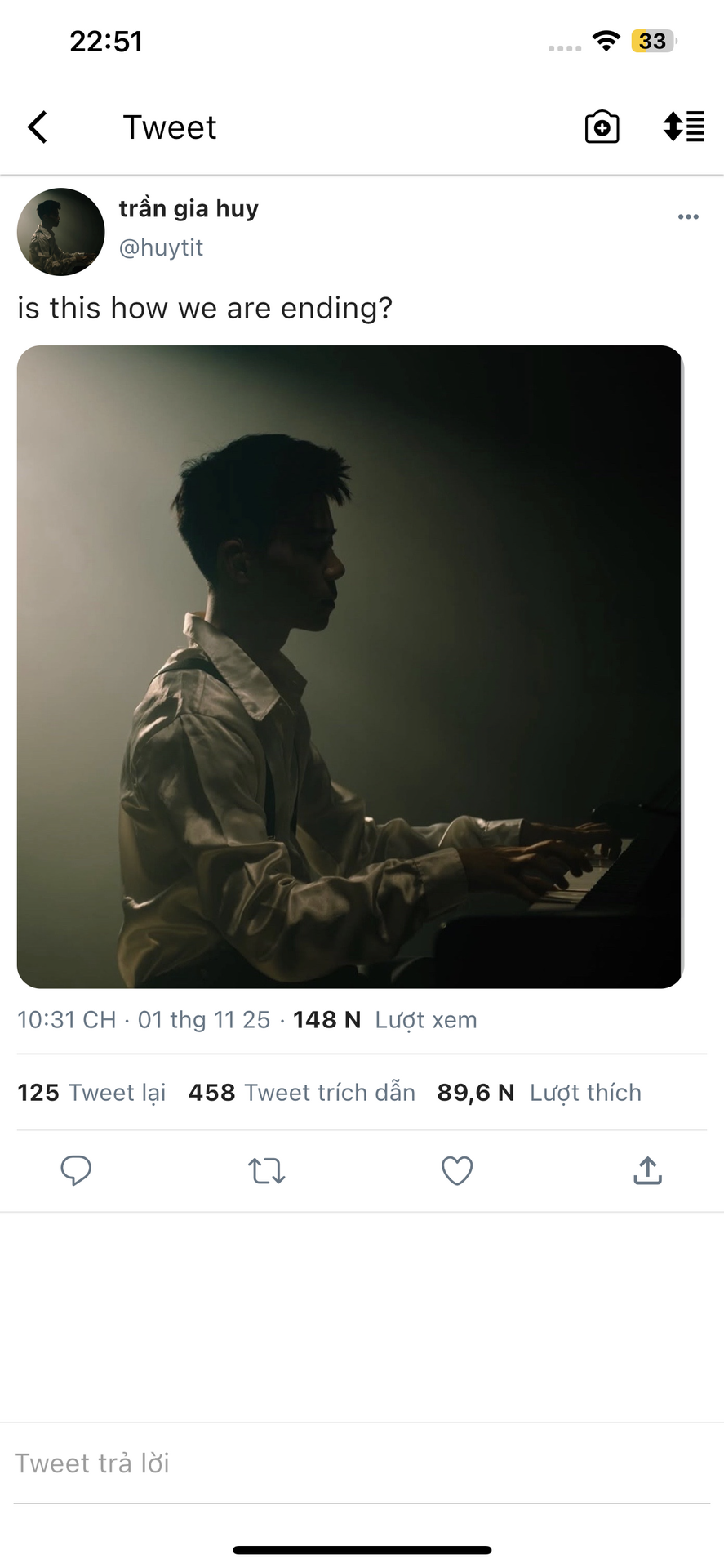Image resolution: width=724 pixels, height=1568 pixels.
Task: Tap the tweet timestamp 10:31 CH
Action: coord(67,1020)
